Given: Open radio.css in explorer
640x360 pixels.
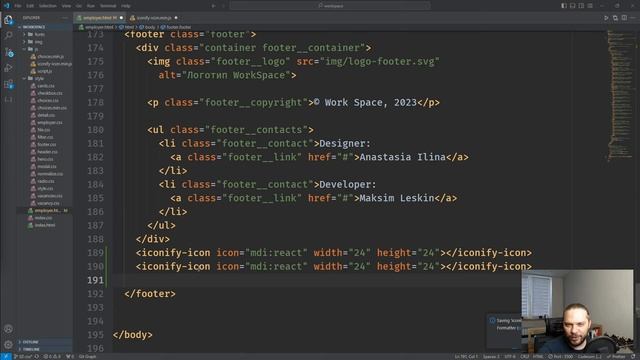Looking at the screenshot, I should point(46,181).
